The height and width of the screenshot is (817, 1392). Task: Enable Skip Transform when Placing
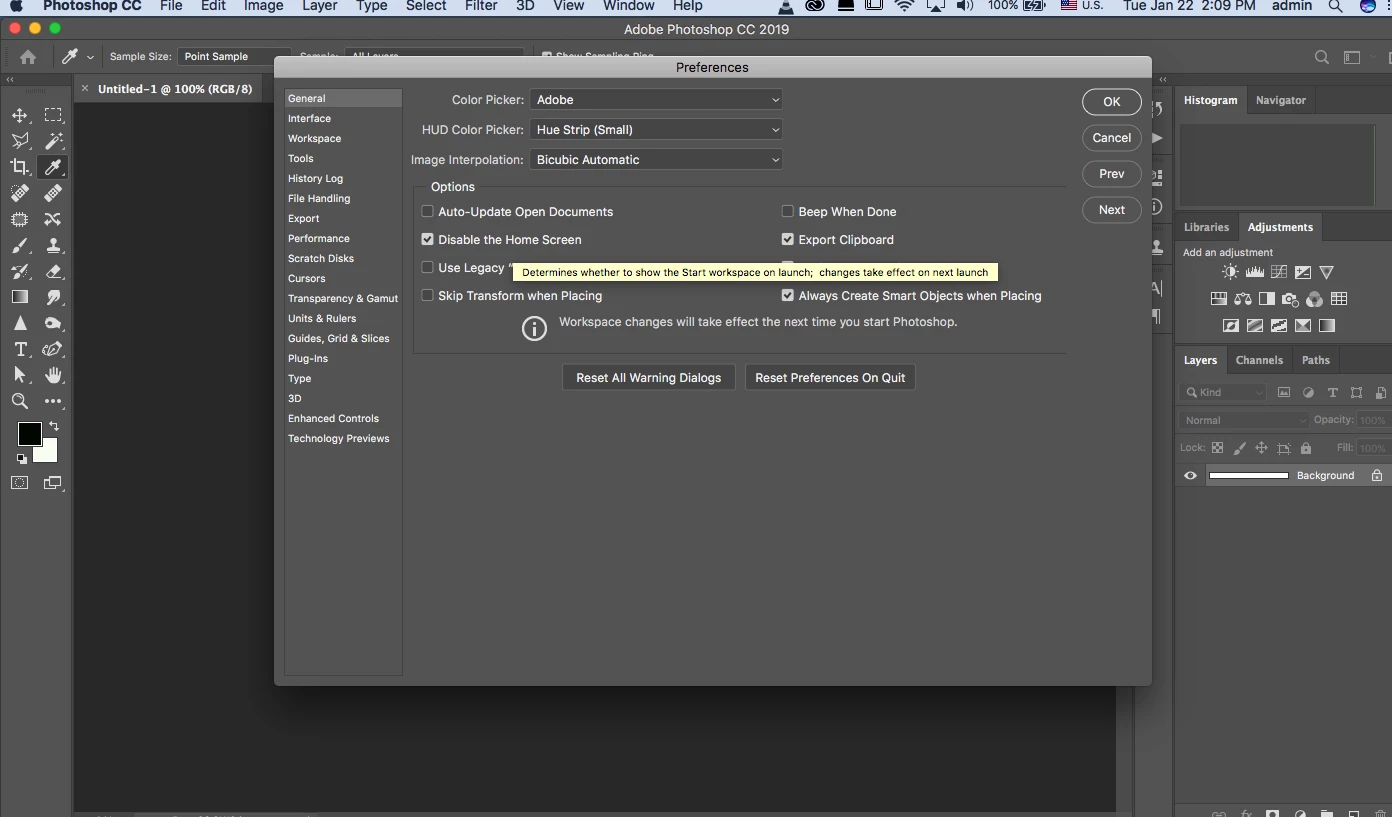427,295
